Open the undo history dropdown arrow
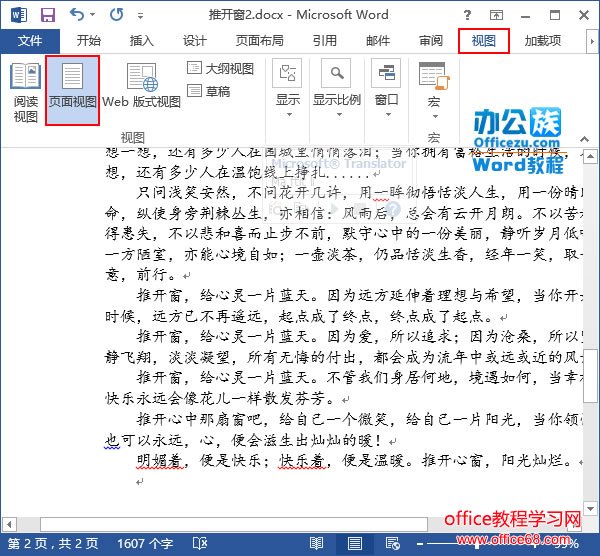Screen dimensions: 600x556 pos(93,15)
